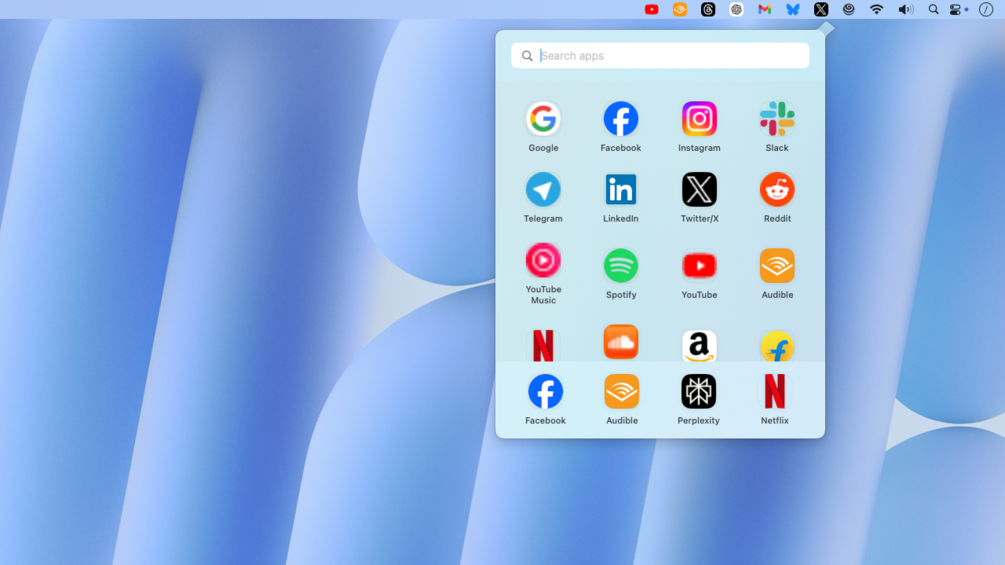Image resolution: width=1005 pixels, height=565 pixels.
Task: Open the volume control in menu bar
Action: 905,9
